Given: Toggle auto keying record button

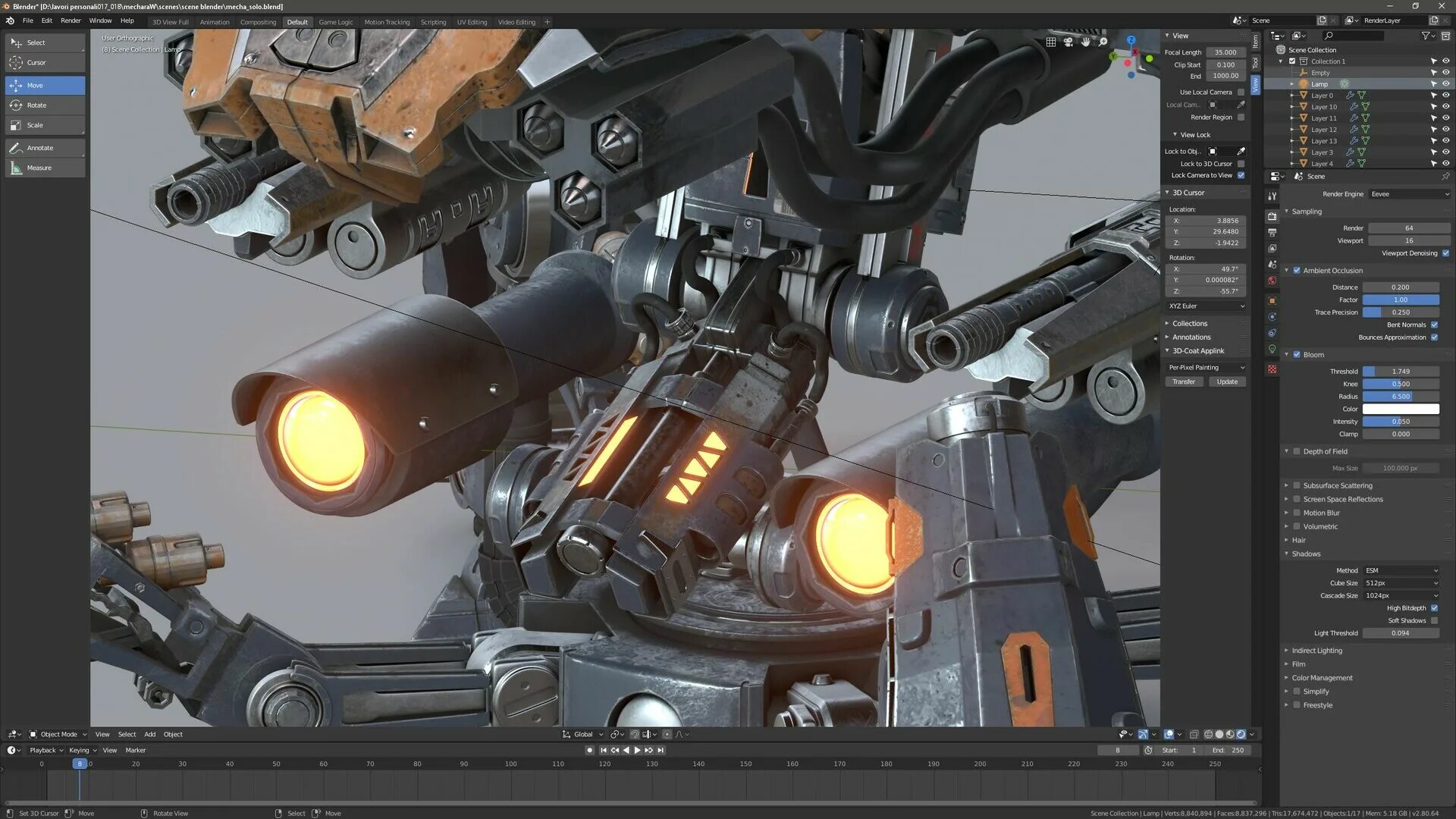Looking at the screenshot, I should click(x=590, y=750).
